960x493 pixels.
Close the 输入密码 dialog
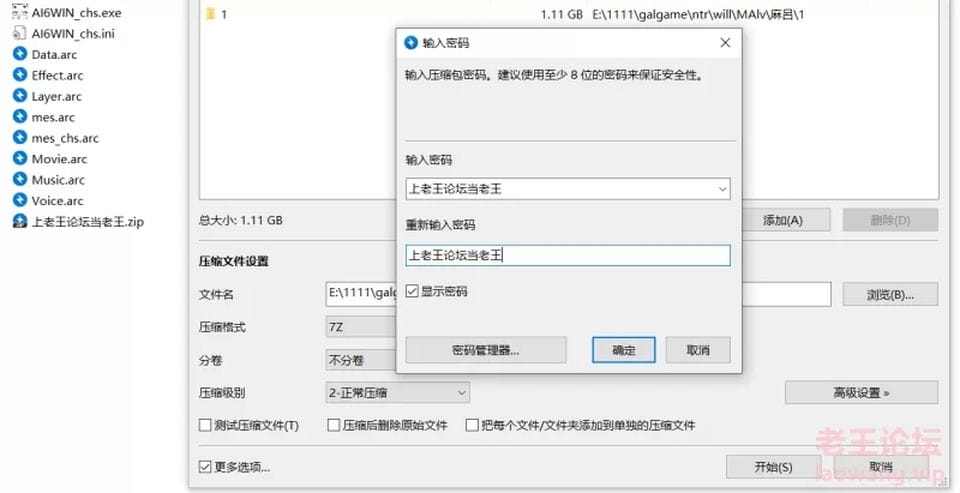tap(725, 43)
